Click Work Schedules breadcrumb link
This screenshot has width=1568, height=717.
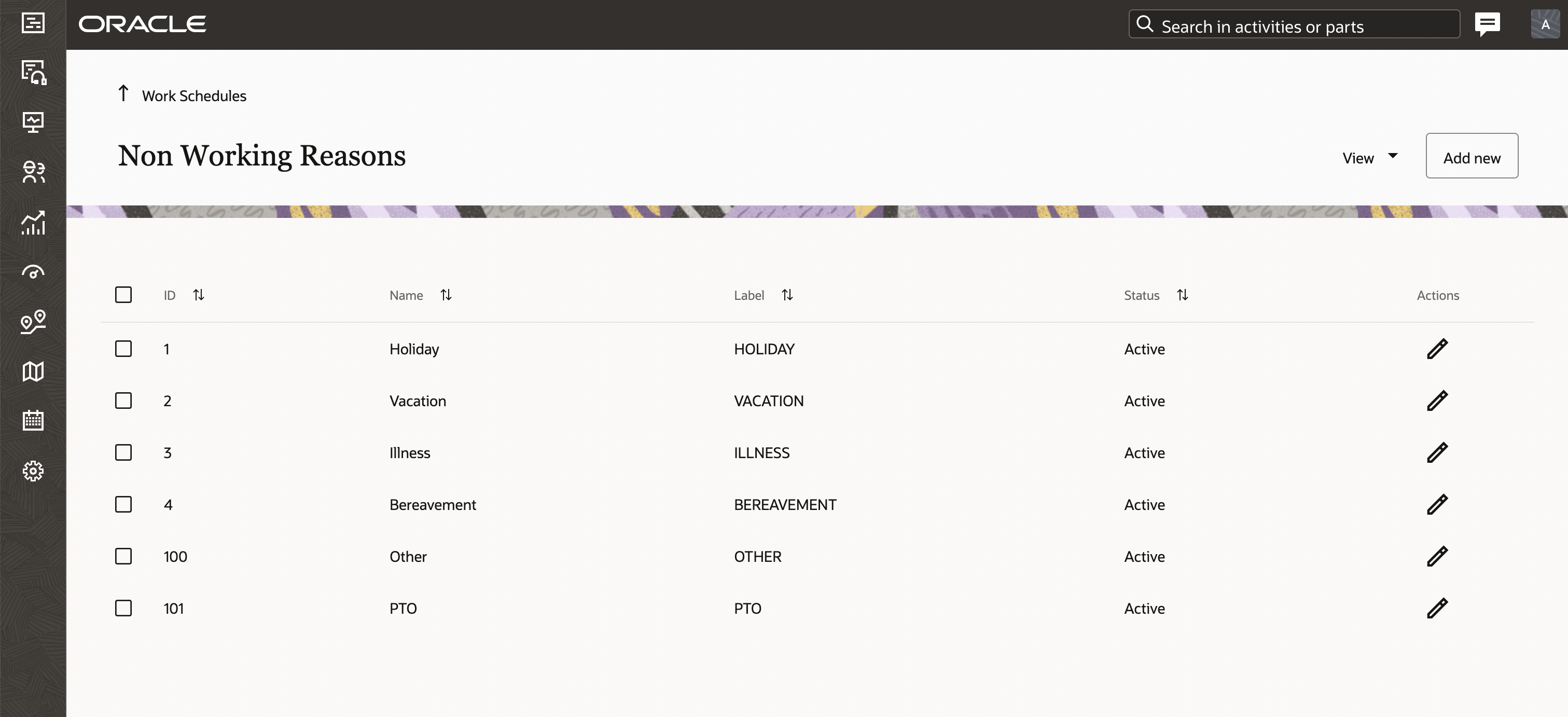click(193, 94)
